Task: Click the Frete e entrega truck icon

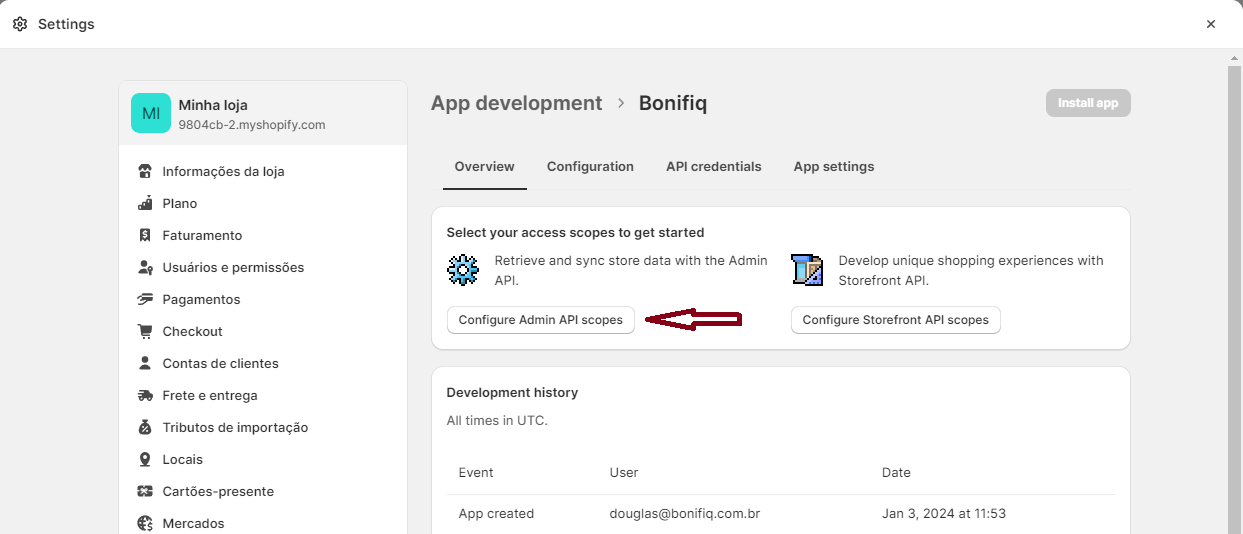Action: (145, 395)
